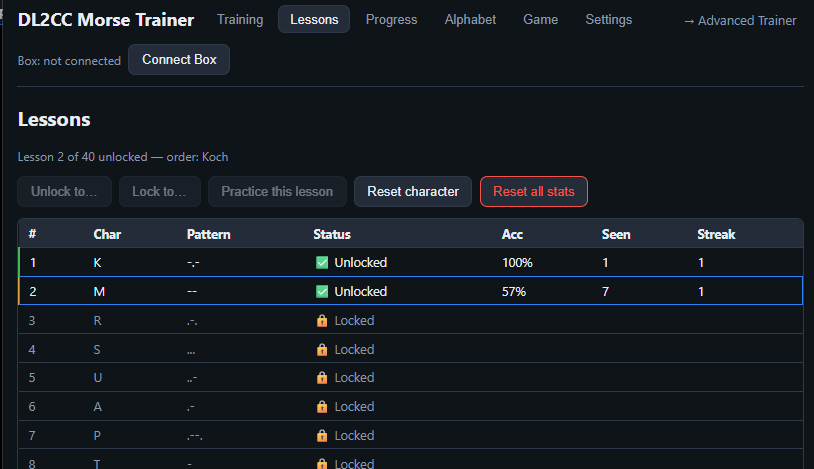Click the green checkmark icon in row K
Image resolution: width=814 pixels, height=469 pixels.
point(322,263)
